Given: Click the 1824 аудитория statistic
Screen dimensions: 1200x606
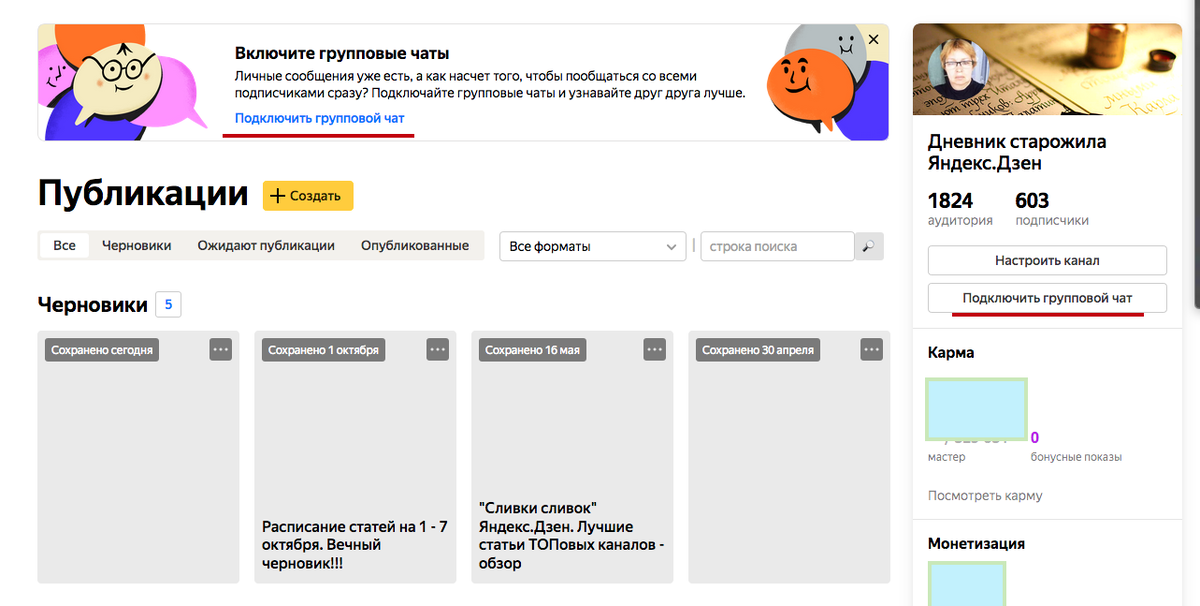Looking at the screenshot, I should pyautogui.click(x=960, y=209).
